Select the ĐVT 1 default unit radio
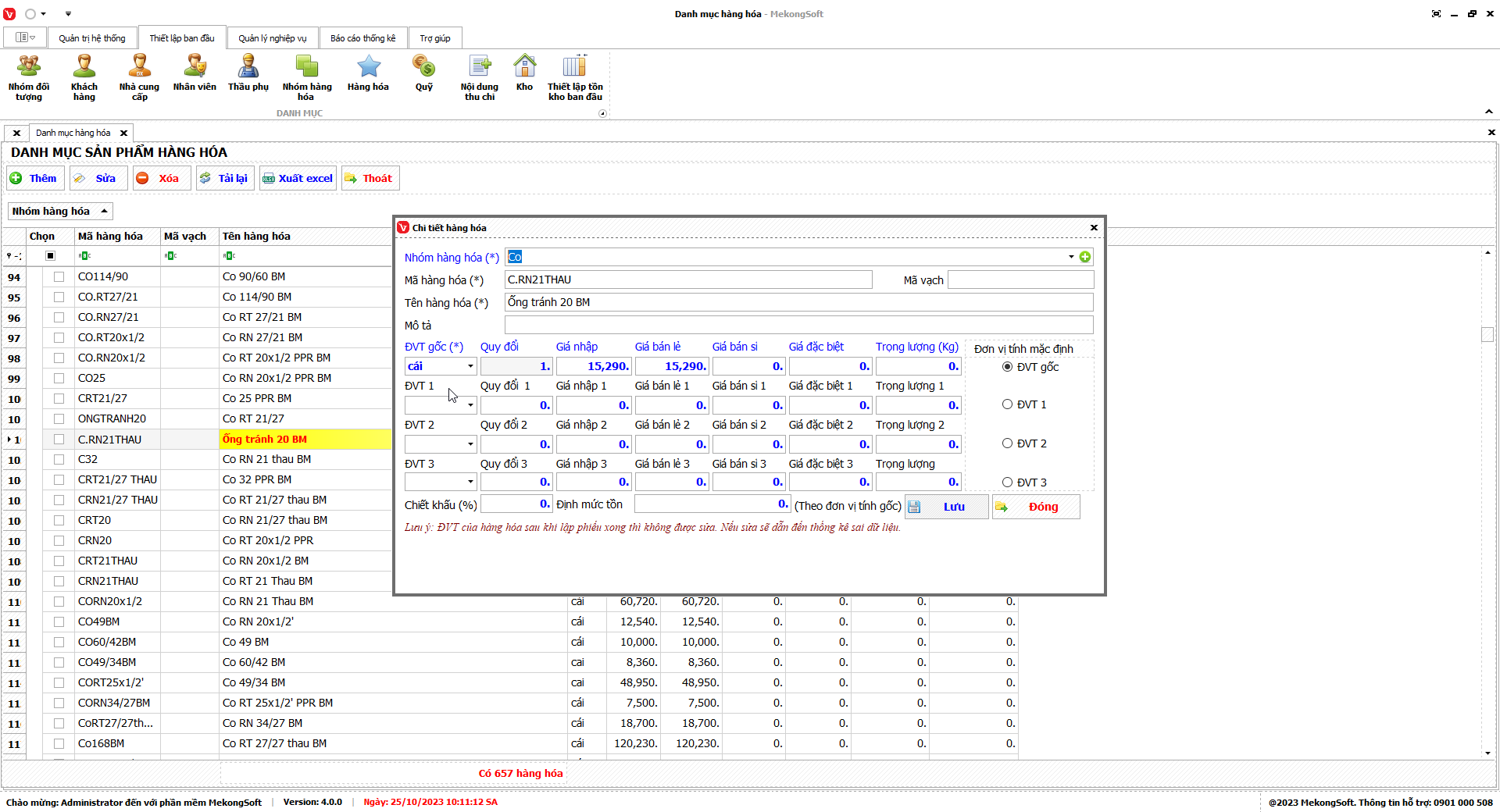The width and height of the screenshot is (1500, 812). coord(1007,404)
